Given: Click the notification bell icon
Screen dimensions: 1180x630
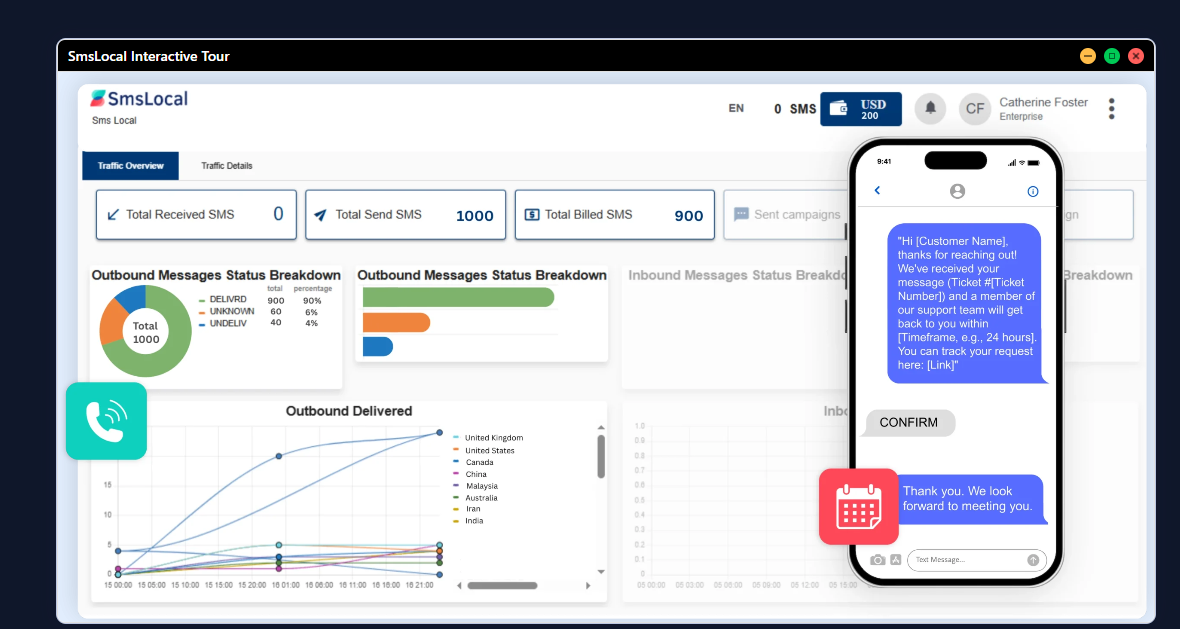Looking at the screenshot, I should tap(930, 108).
